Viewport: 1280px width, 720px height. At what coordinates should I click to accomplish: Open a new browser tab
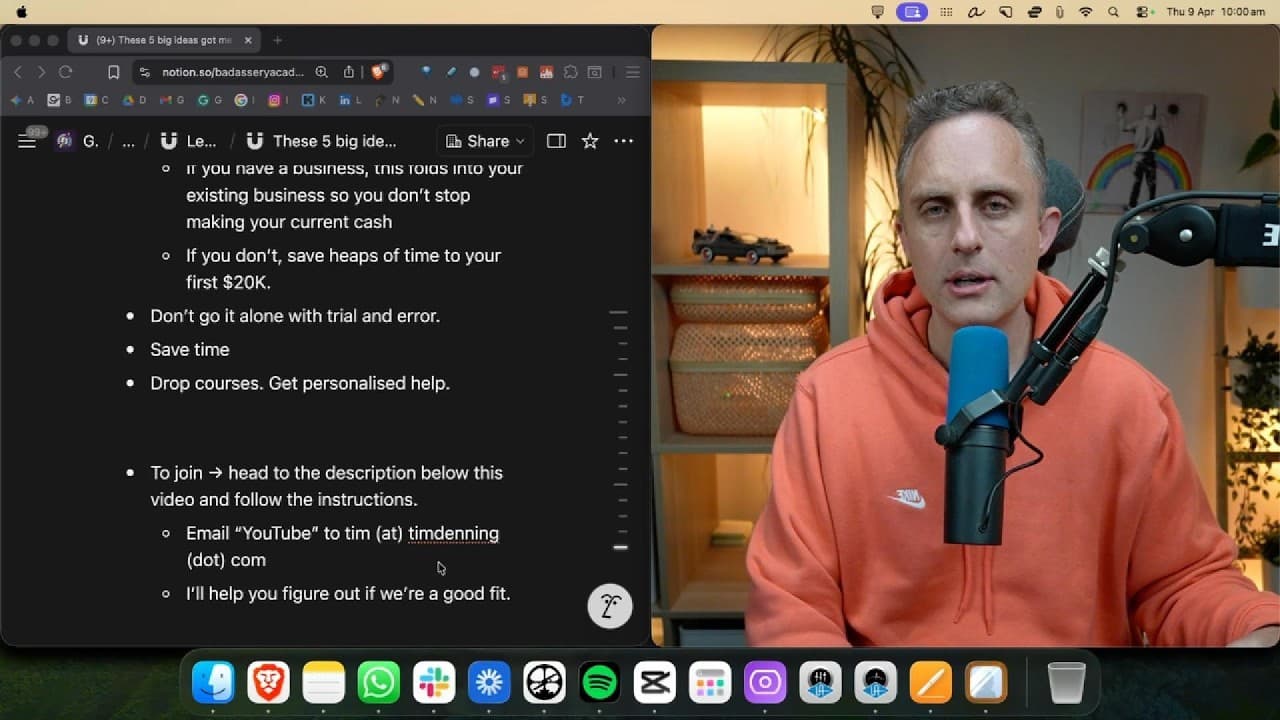point(277,40)
